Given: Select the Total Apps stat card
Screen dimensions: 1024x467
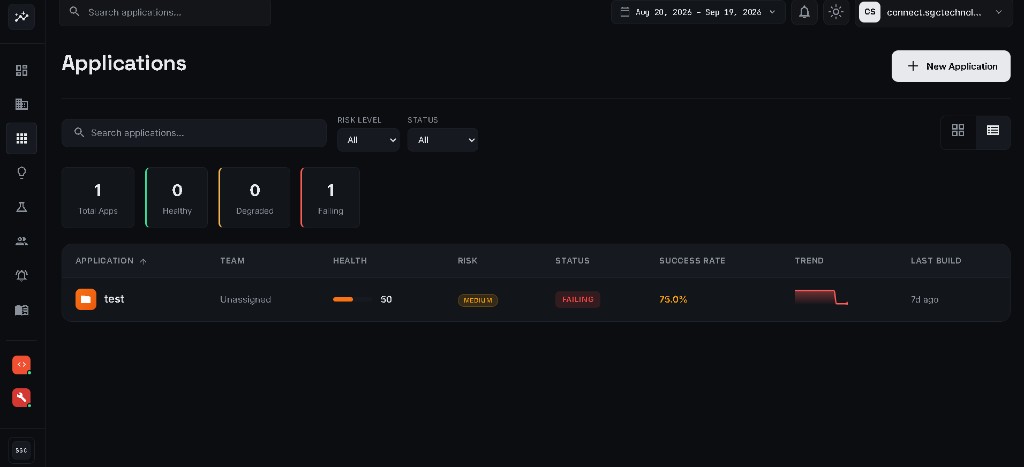Looking at the screenshot, I should pos(98,198).
